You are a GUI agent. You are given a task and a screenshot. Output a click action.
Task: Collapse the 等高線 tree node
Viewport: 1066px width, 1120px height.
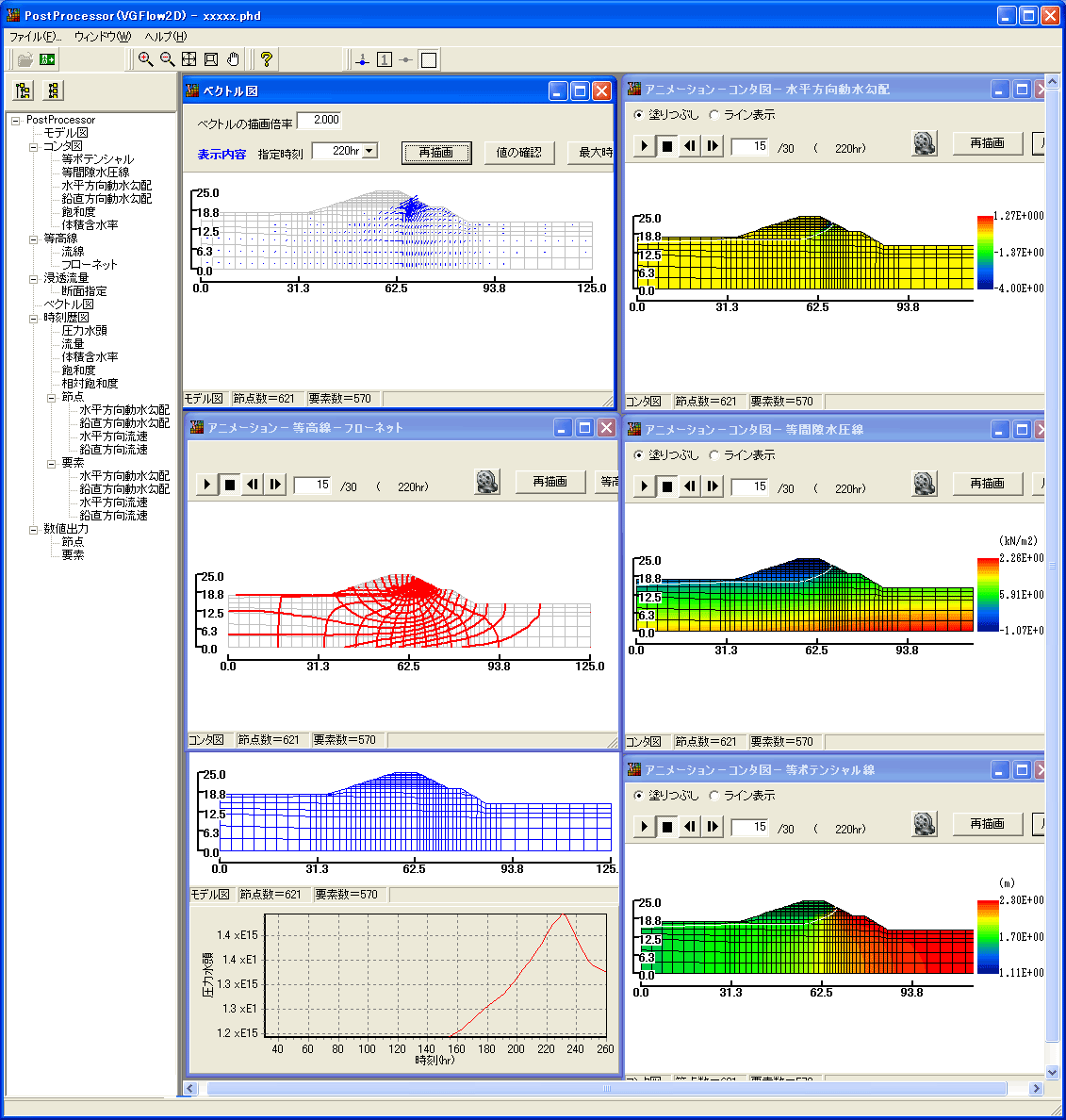pos(33,239)
